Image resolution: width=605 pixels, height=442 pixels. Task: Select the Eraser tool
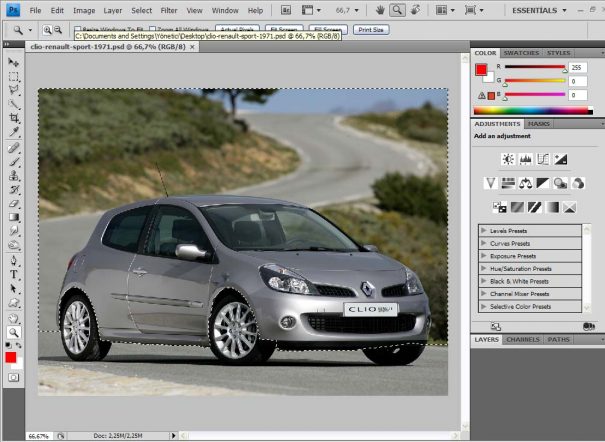[x=14, y=203]
